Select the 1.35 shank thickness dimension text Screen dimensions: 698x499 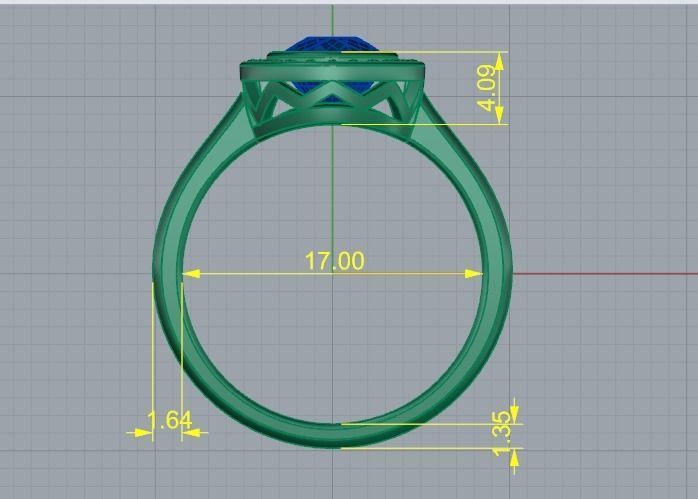pyautogui.click(x=502, y=433)
